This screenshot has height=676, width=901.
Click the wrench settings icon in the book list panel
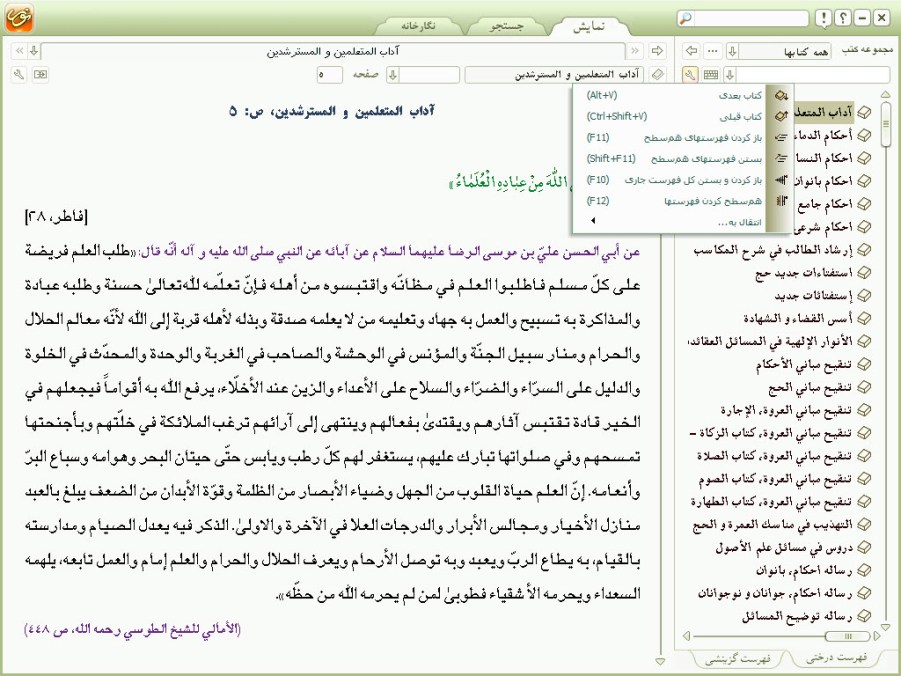690,74
